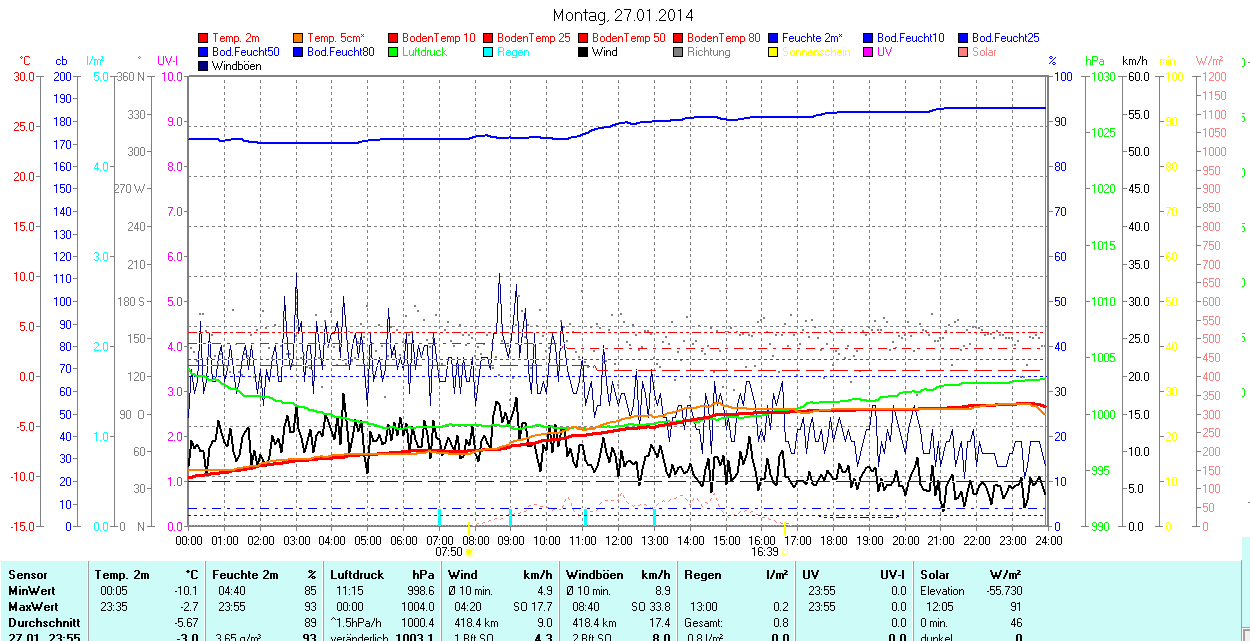Click the Luftdruck column header in the table
Image resolution: width=1250 pixels, height=641 pixels.
[356, 575]
